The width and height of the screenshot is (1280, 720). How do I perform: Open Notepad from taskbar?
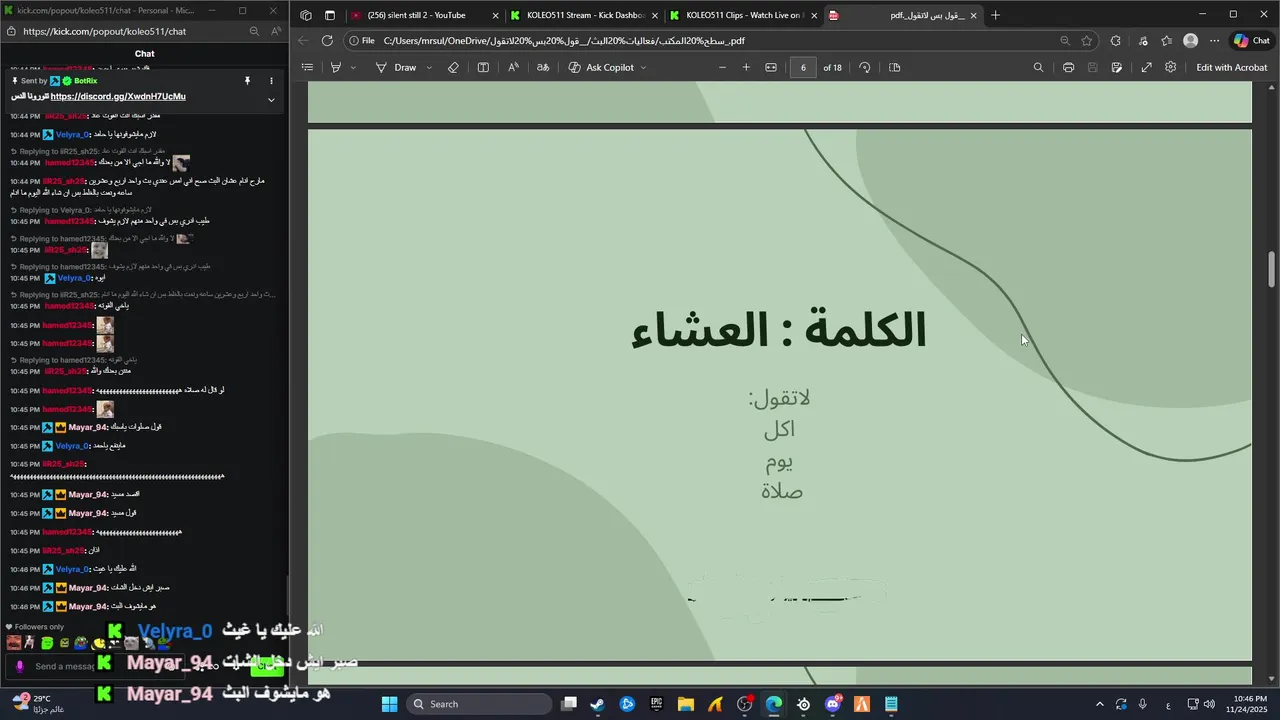tap(892, 704)
